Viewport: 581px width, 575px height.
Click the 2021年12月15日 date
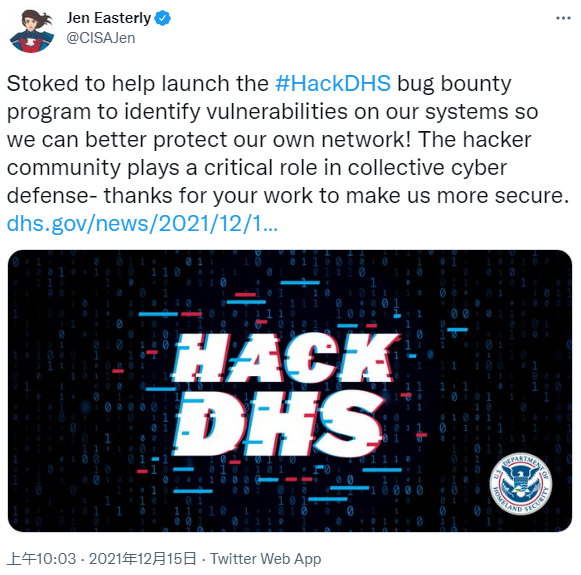pyautogui.click(x=142, y=559)
